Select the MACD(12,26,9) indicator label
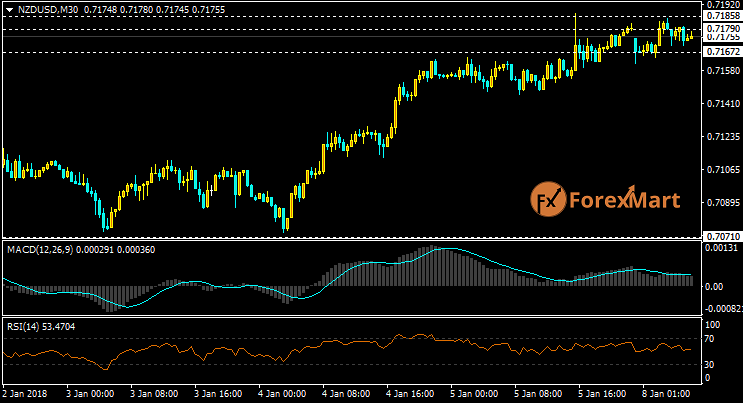The height and width of the screenshot is (403, 743). click(x=41, y=247)
